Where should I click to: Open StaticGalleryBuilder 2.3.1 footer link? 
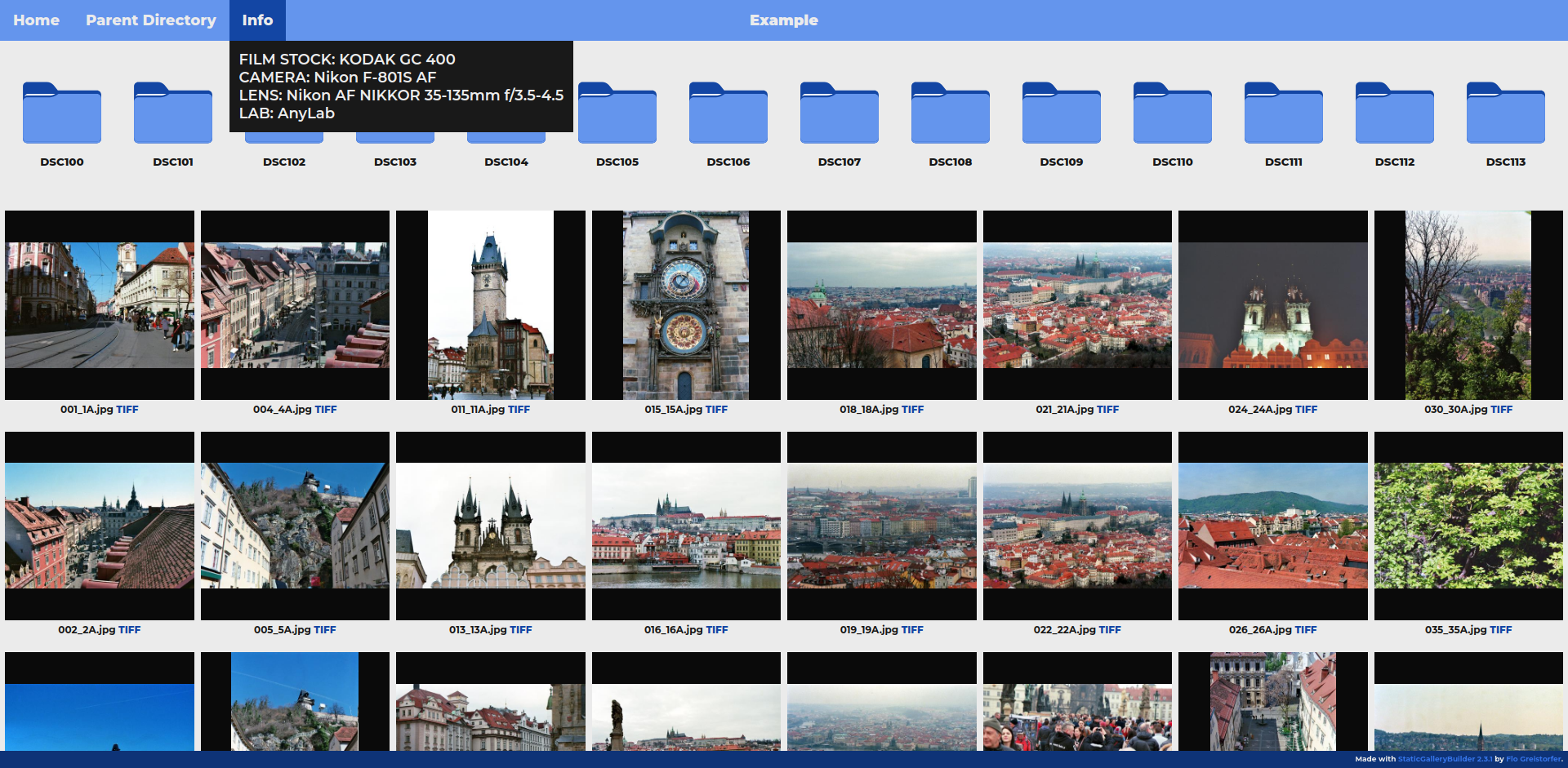click(1444, 759)
